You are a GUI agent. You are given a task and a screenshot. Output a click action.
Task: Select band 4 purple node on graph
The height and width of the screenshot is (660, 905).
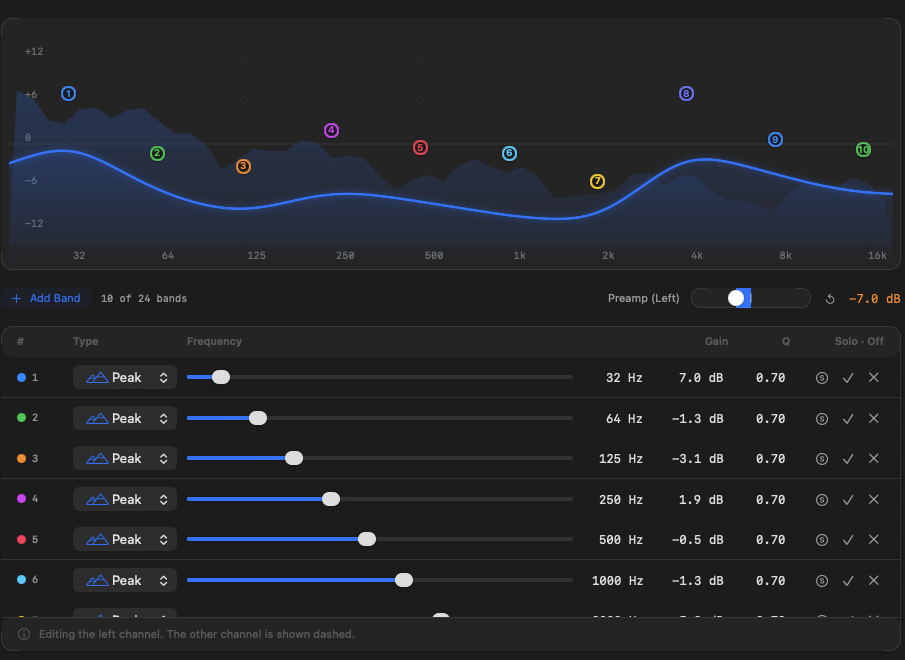point(331,130)
